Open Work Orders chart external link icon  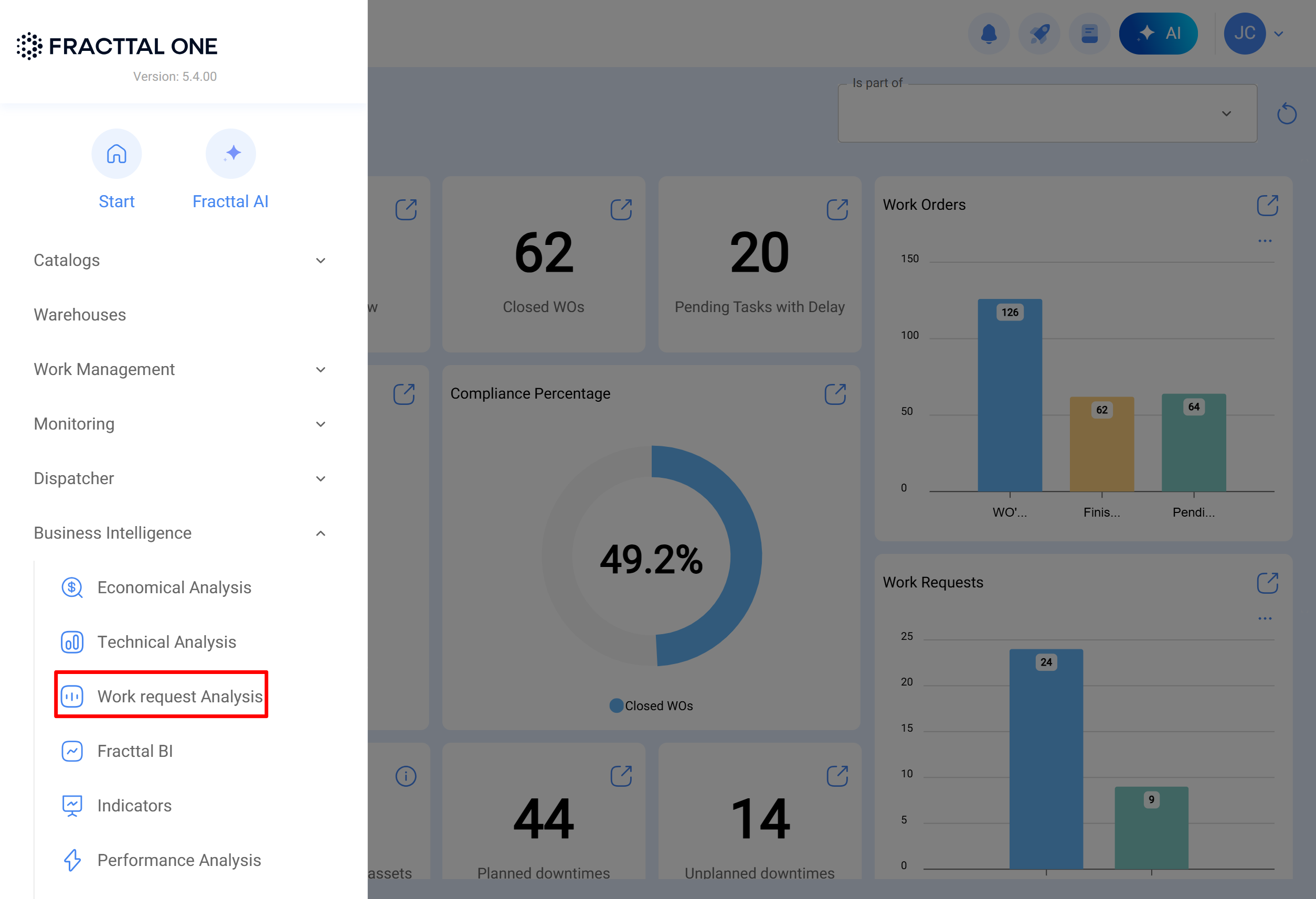click(x=1267, y=205)
